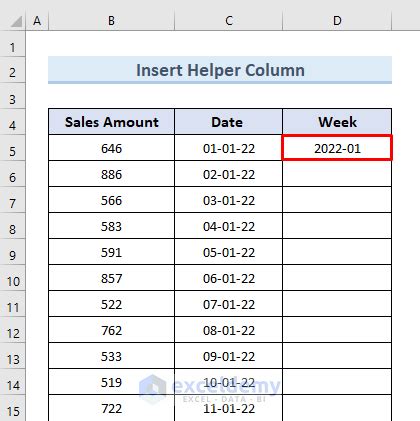Viewport: 420px width, 421px height.
Task: Select column A header
Action: 37,21
